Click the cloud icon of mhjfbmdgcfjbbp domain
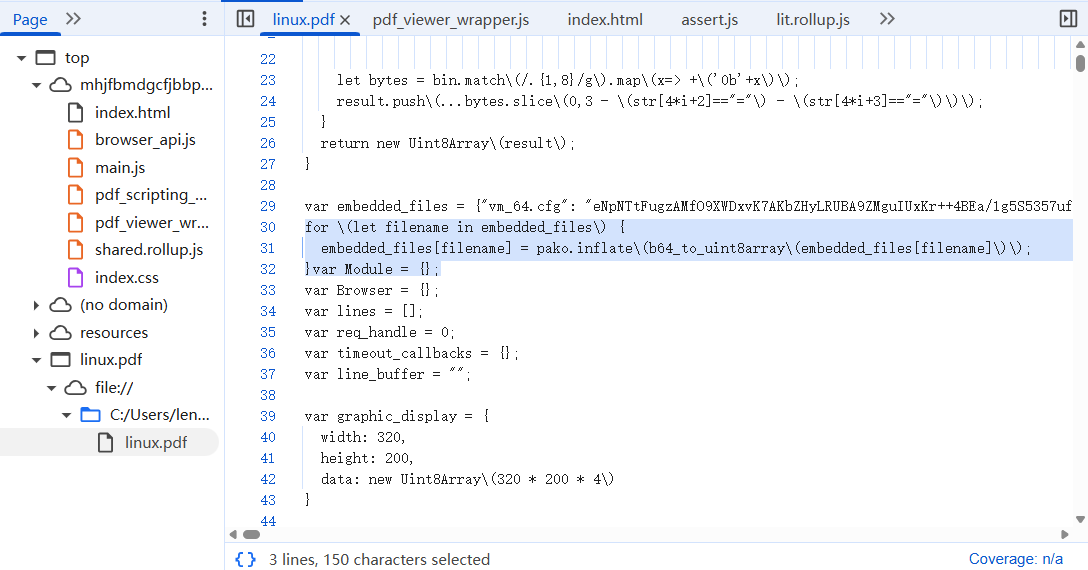The width and height of the screenshot is (1088, 570). (60, 85)
